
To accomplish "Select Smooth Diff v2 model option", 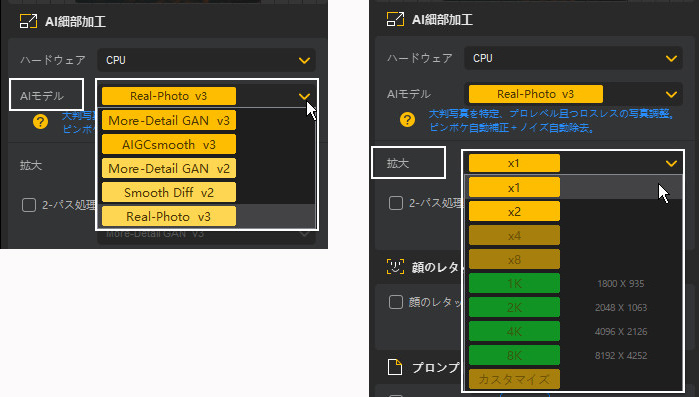I will pyautogui.click(x=169, y=192).
